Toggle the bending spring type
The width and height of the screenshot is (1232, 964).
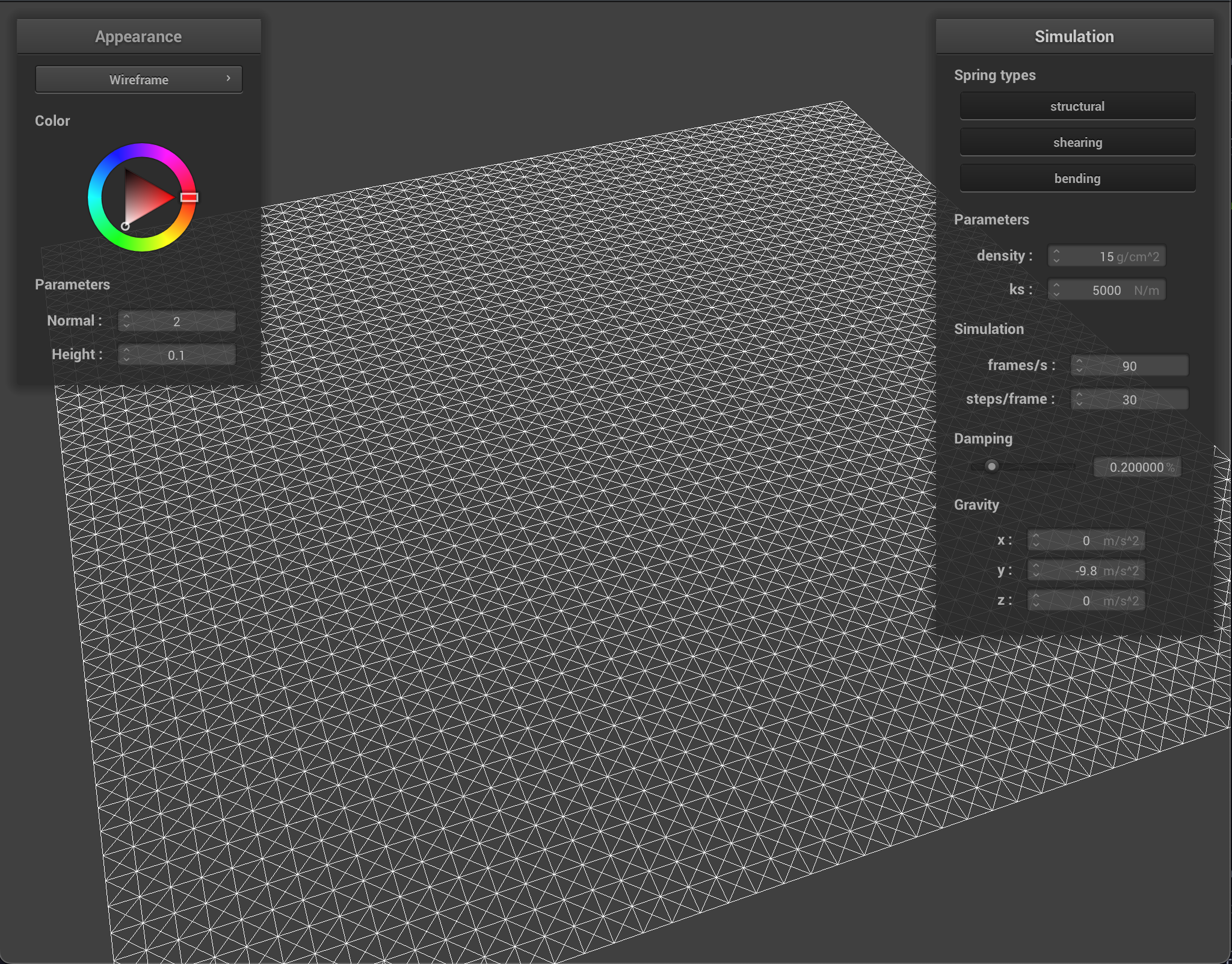[1077, 179]
